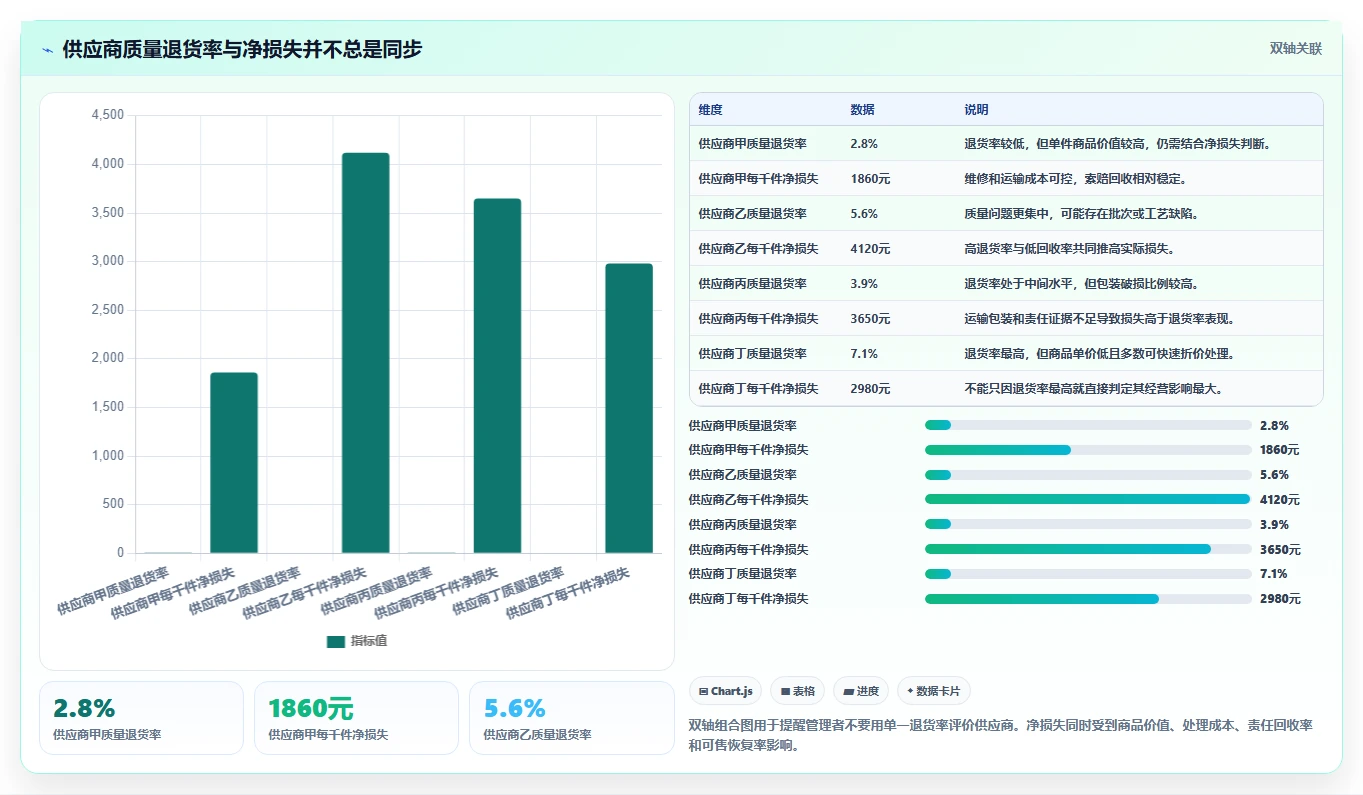Click the 指标值 legend label under the chart
Viewport: 1363px width, 795px height.
coord(368,641)
